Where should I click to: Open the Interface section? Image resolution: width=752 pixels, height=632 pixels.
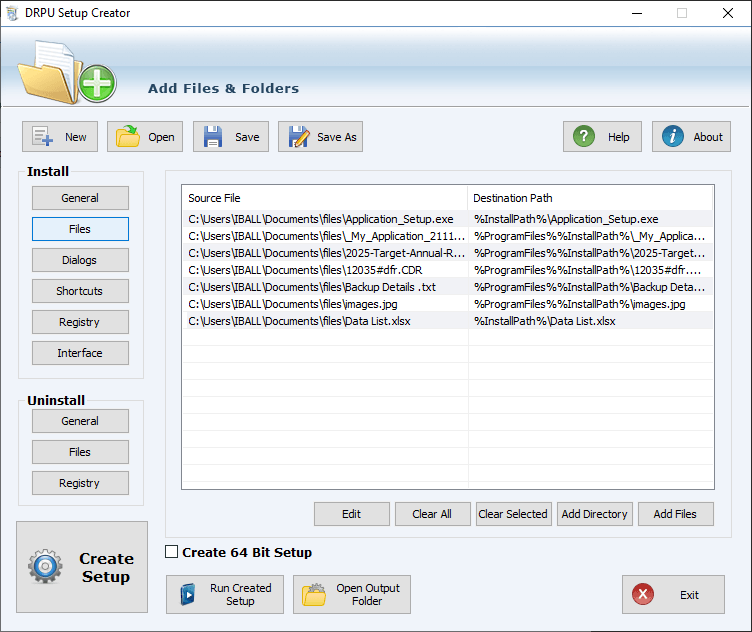pyautogui.click(x=80, y=353)
